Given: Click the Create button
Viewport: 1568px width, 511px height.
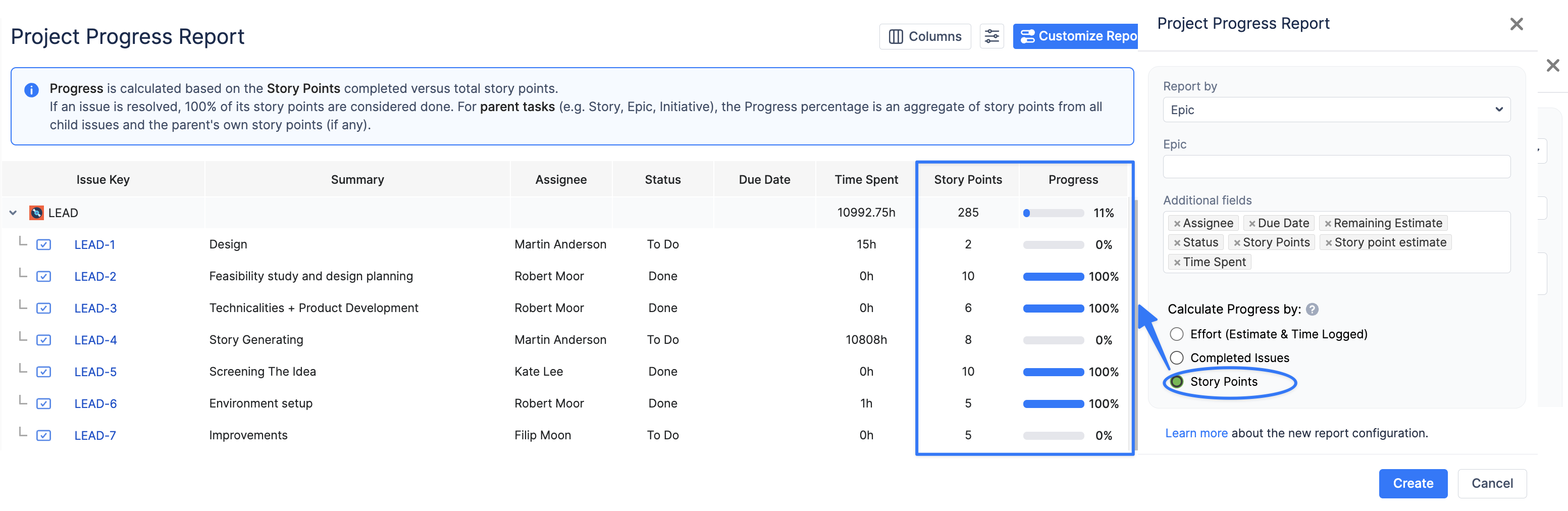Looking at the screenshot, I should point(1412,484).
